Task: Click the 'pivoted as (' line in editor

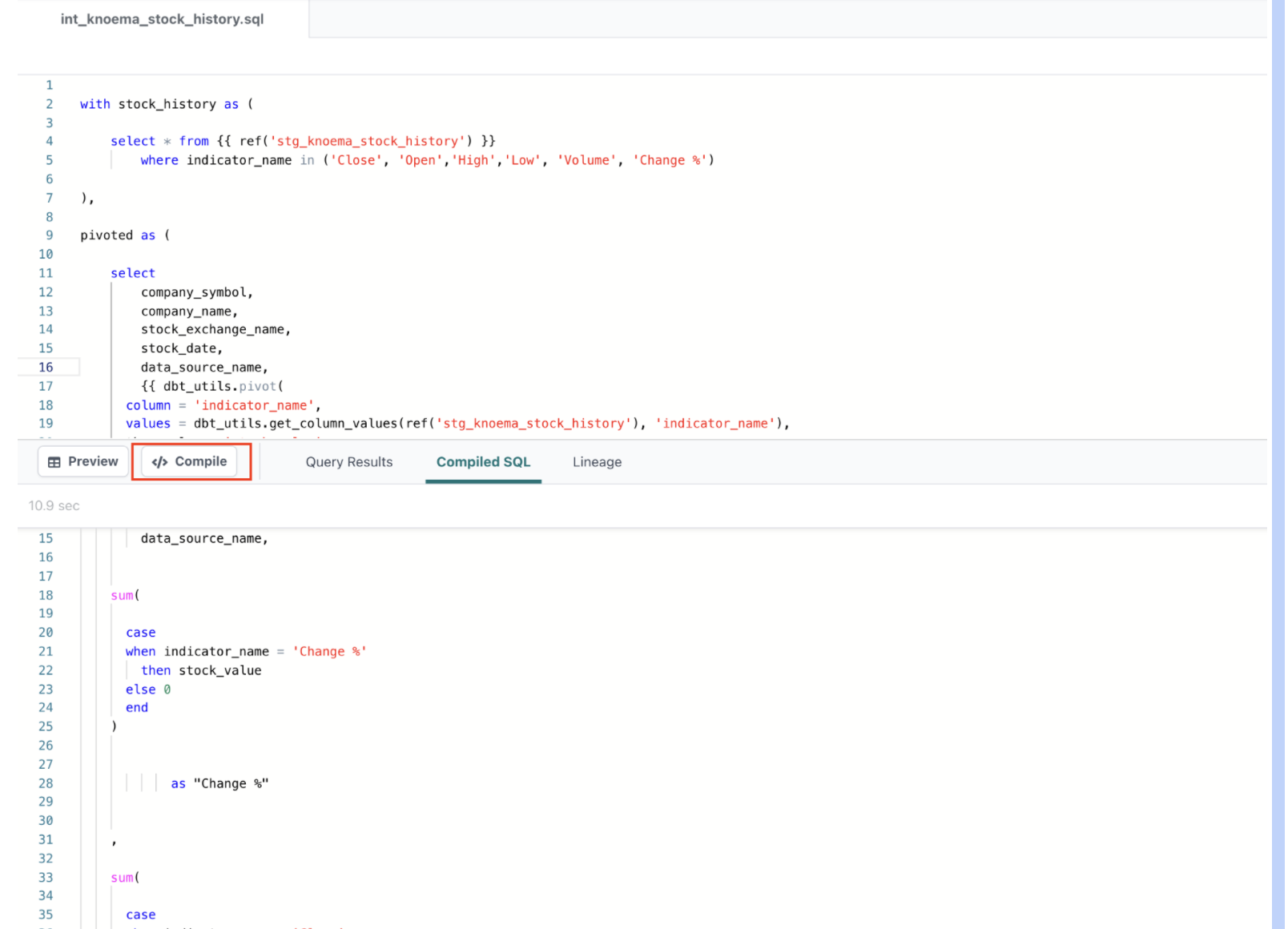Action: tap(124, 235)
